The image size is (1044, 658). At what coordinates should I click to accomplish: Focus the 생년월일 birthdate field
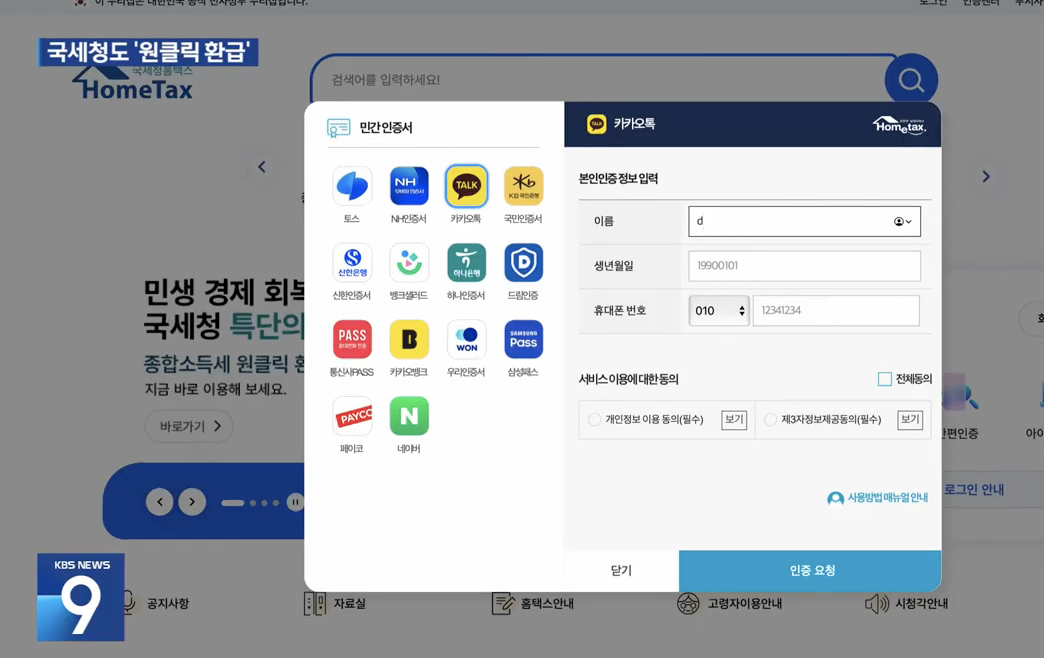[804, 266]
